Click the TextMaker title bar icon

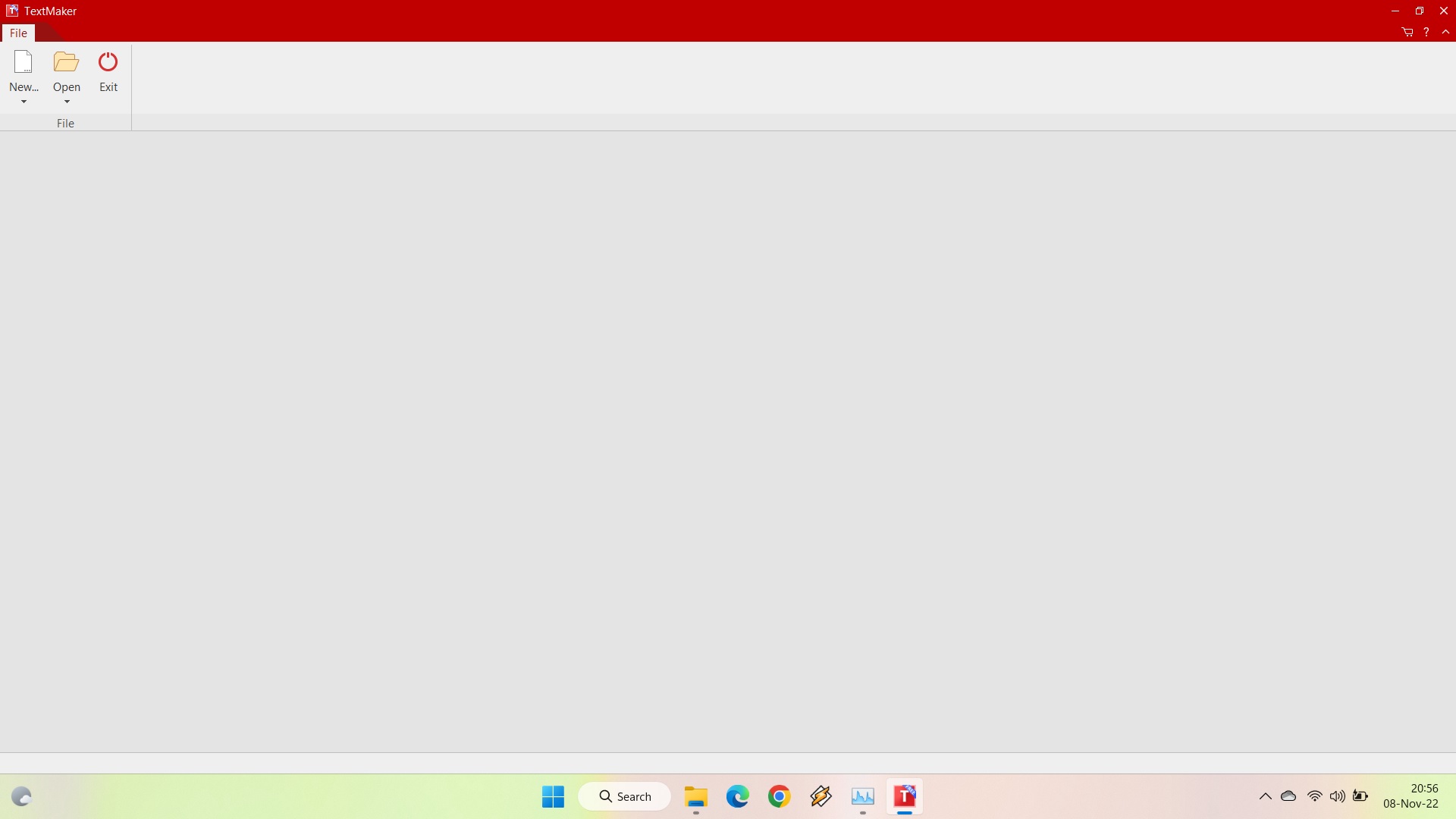point(12,11)
